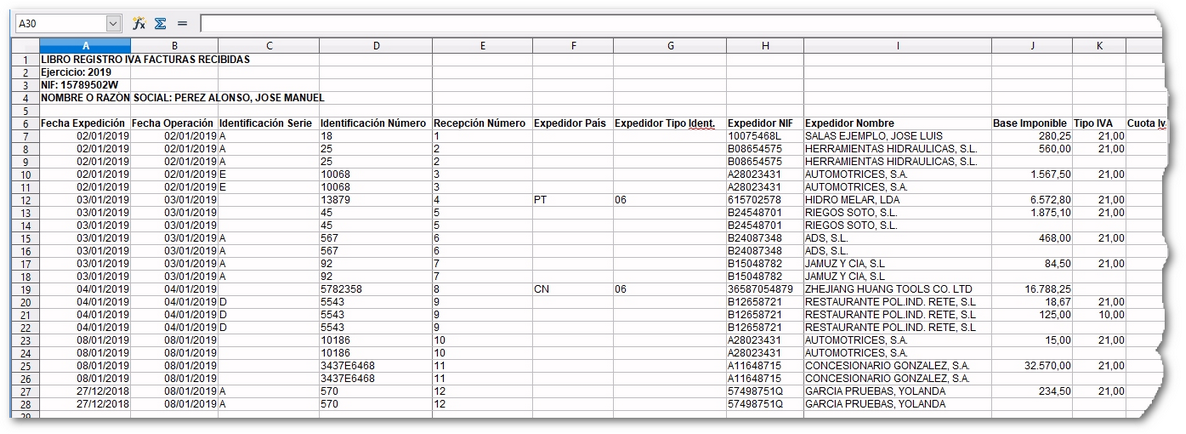This screenshot has width=1186, height=434.
Task: Click the Sum sigma icon
Action: click(160, 23)
